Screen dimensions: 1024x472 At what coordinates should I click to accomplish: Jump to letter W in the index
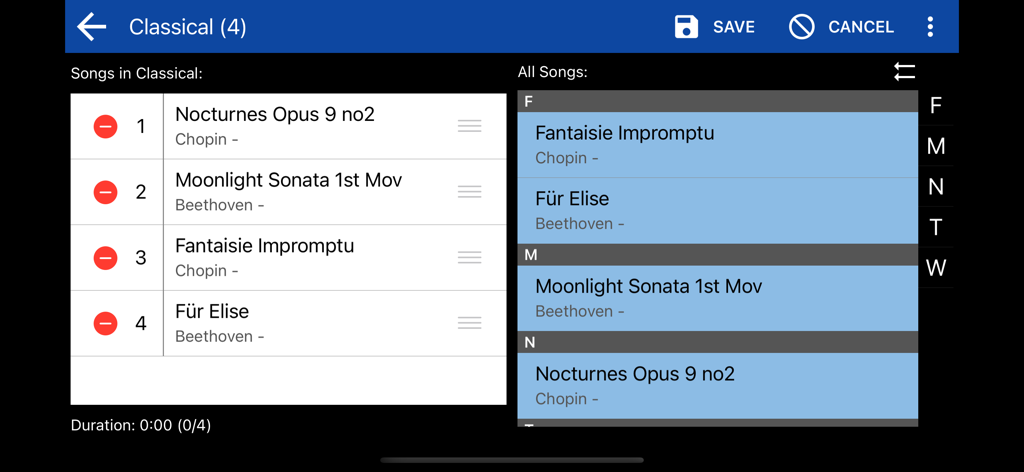coord(936,268)
